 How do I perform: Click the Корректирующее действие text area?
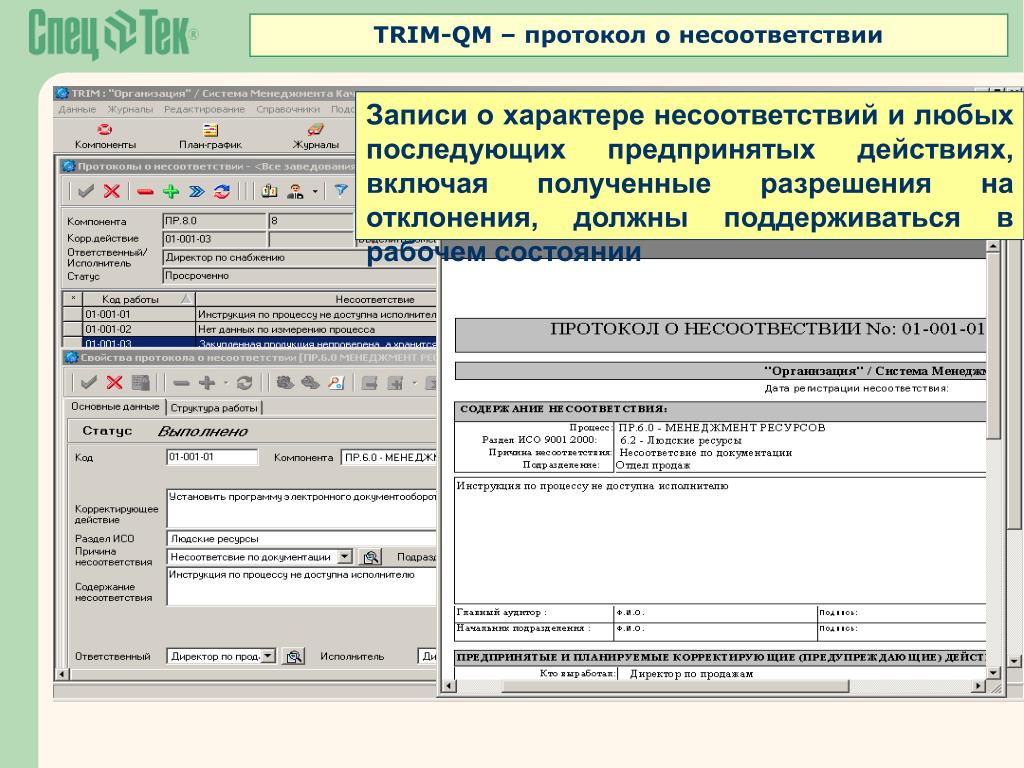[x=302, y=508]
